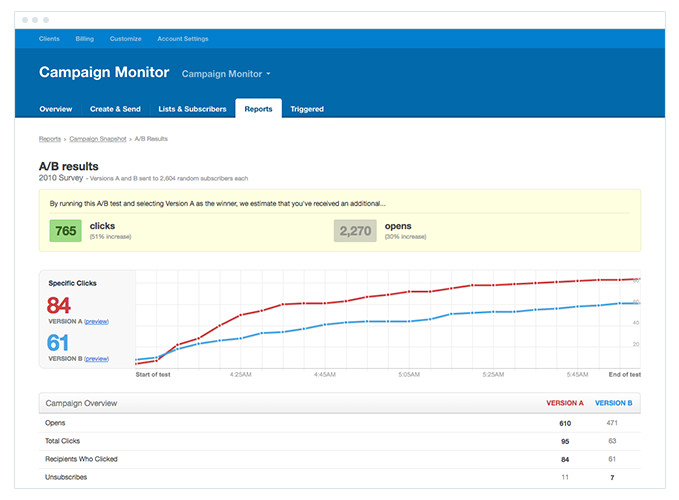Click the 5:25AM chart axis label
Screen dimensions: 679x500
pyautogui.click(x=493, y=374)
